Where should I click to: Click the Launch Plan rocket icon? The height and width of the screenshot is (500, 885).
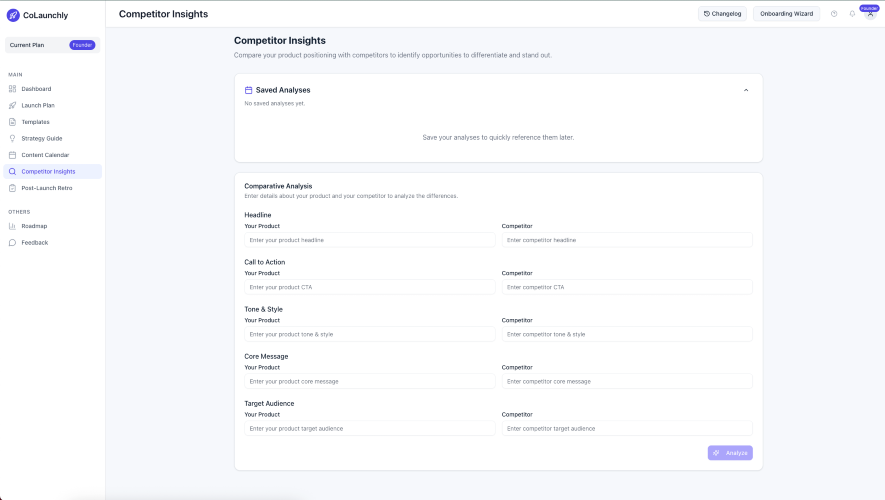[12, 105]
